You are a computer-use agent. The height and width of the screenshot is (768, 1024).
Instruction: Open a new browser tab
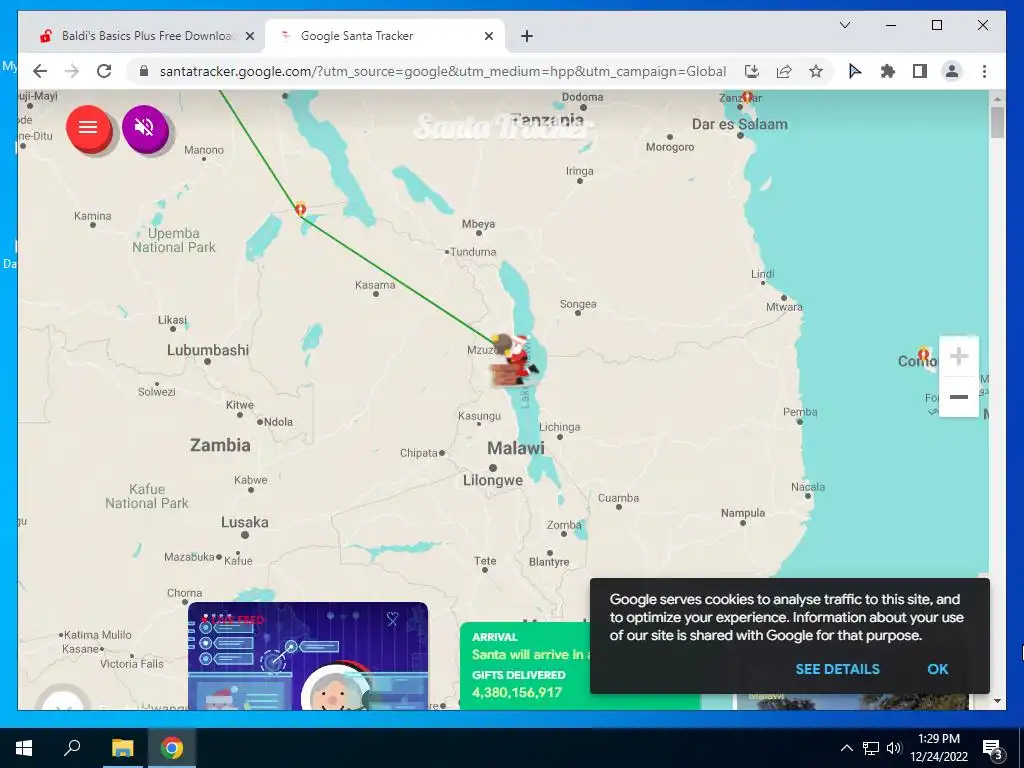click(x=527, y=37)
